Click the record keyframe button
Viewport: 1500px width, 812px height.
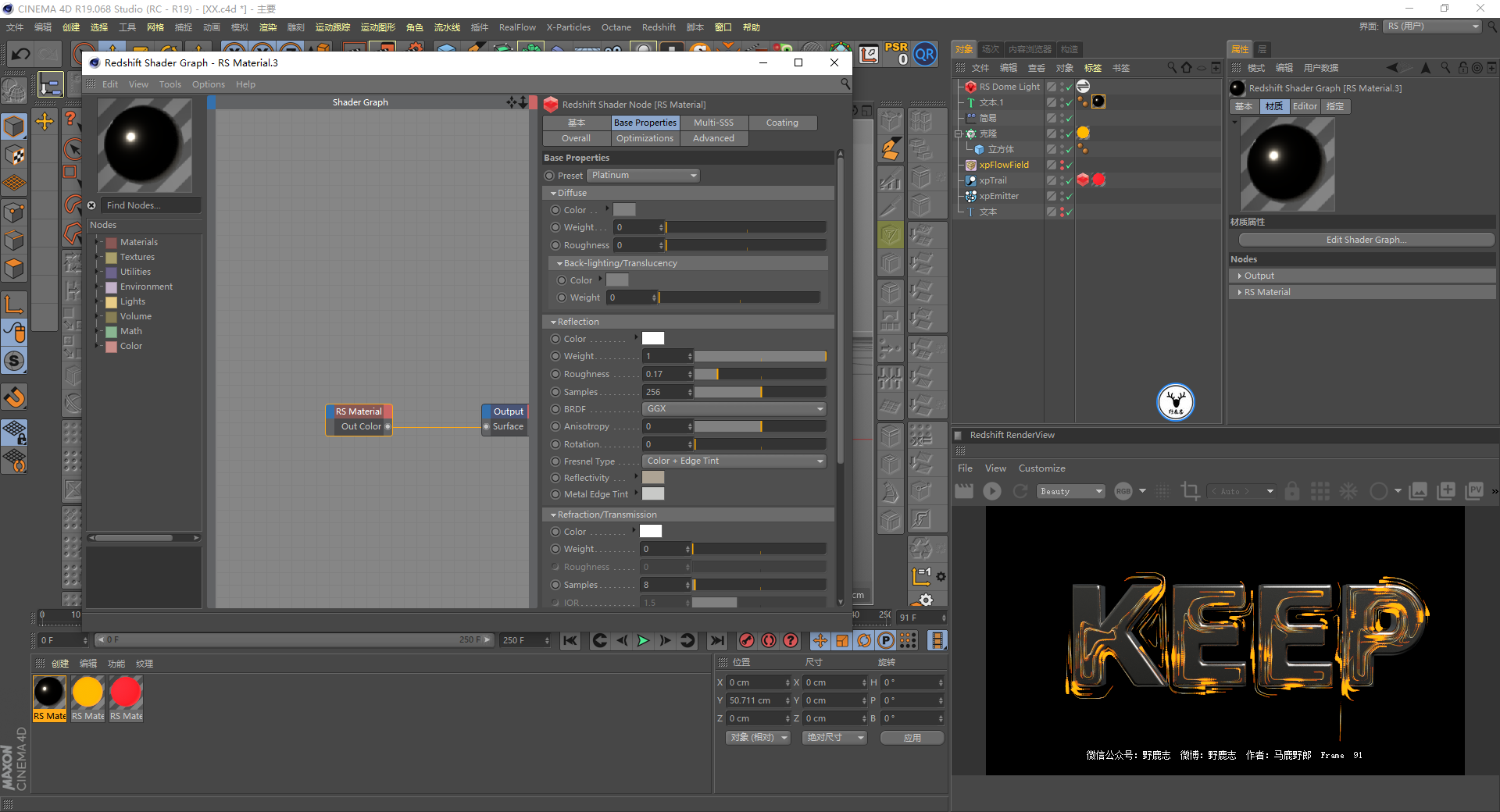747,640
